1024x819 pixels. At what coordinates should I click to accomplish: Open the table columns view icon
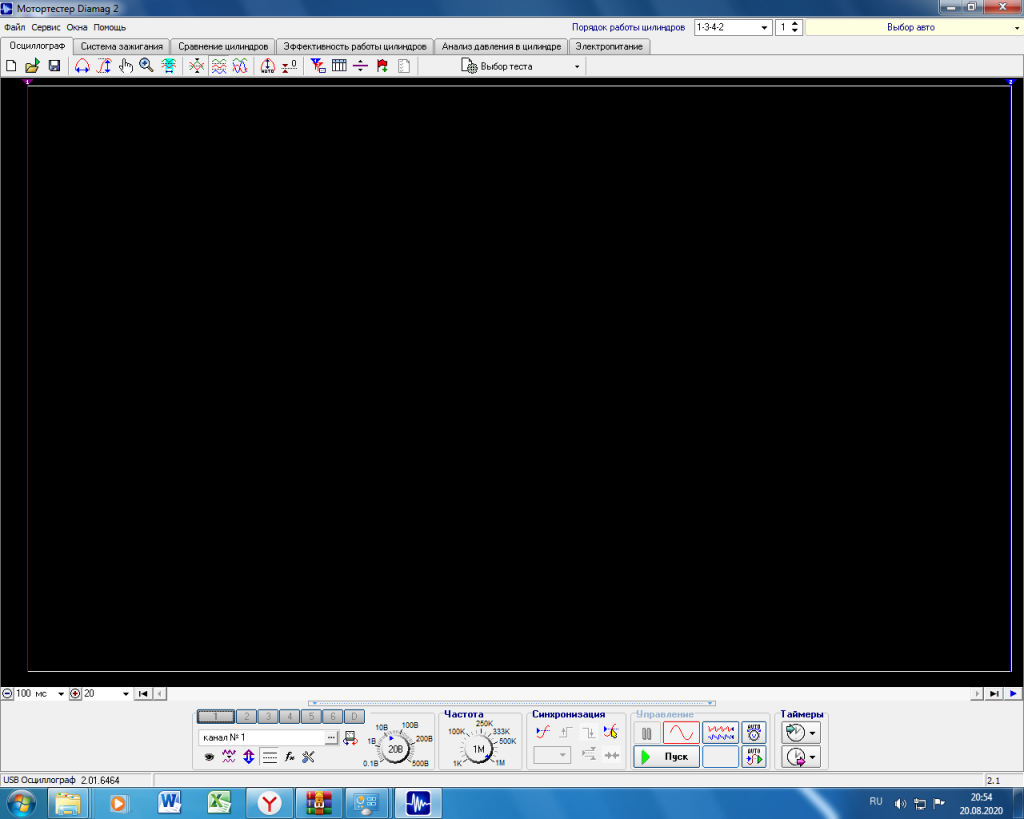pos(339,66)
